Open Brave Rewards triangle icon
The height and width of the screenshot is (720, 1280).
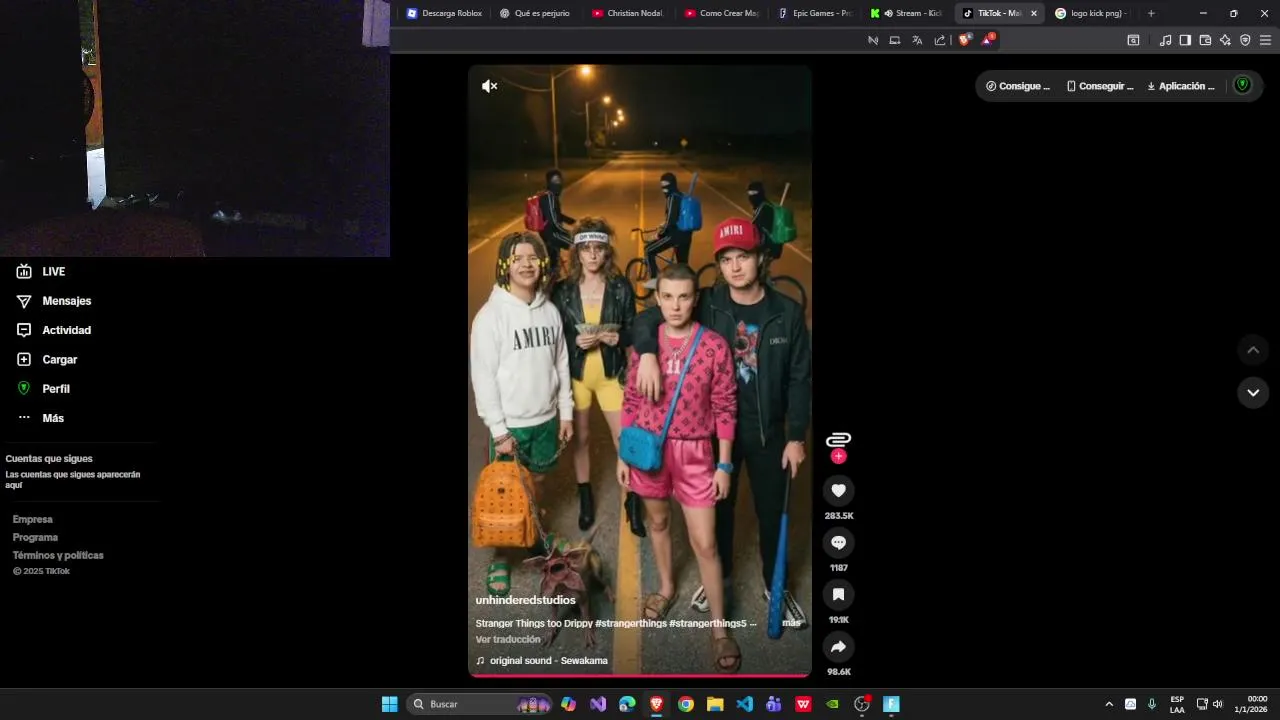988,40
